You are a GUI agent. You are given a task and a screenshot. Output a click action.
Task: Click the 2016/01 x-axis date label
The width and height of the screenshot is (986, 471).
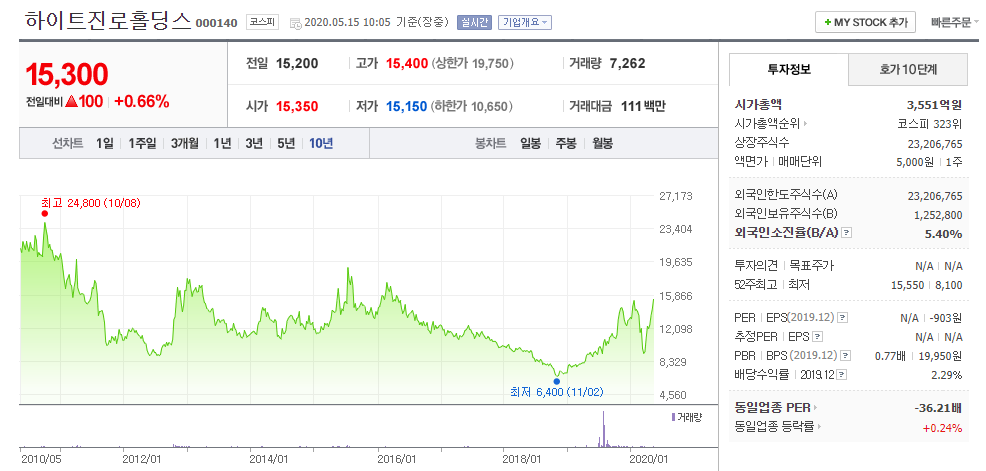pos(397,459)
